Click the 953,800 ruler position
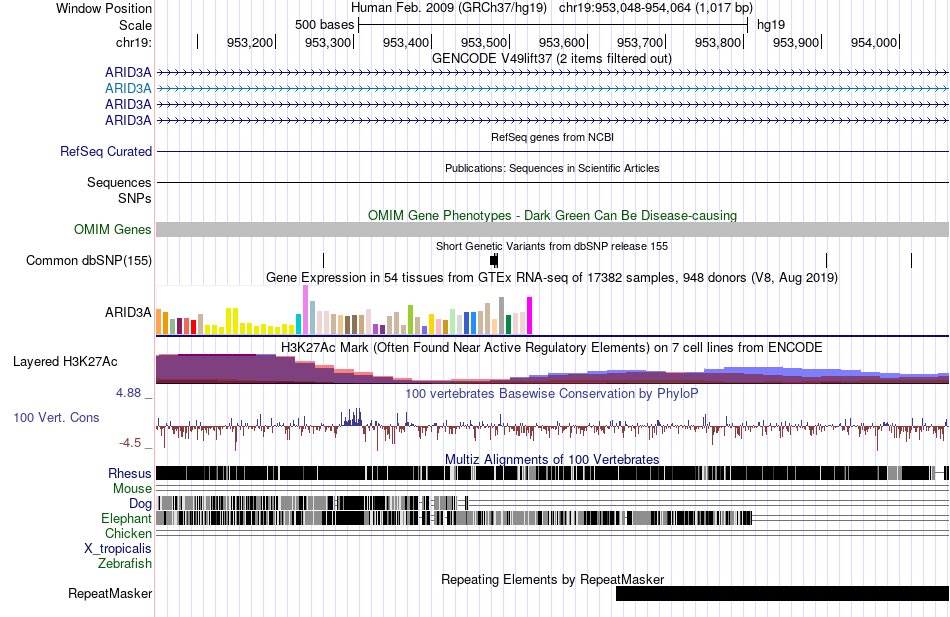Image resolution: width=950 pixels, height=617 pixels. click(718, 42)
